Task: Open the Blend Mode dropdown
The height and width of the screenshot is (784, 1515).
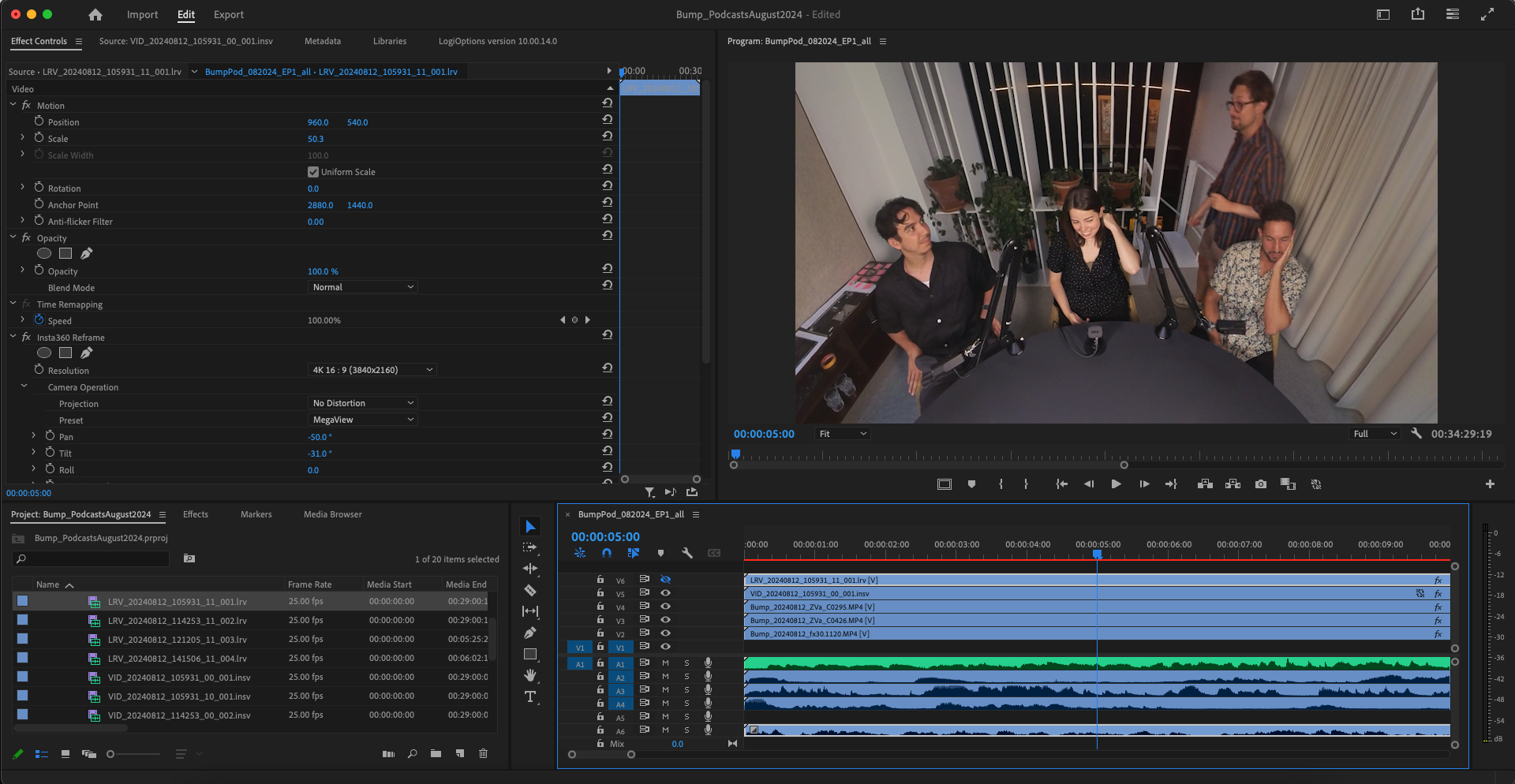Action: [x=362, y=287]
